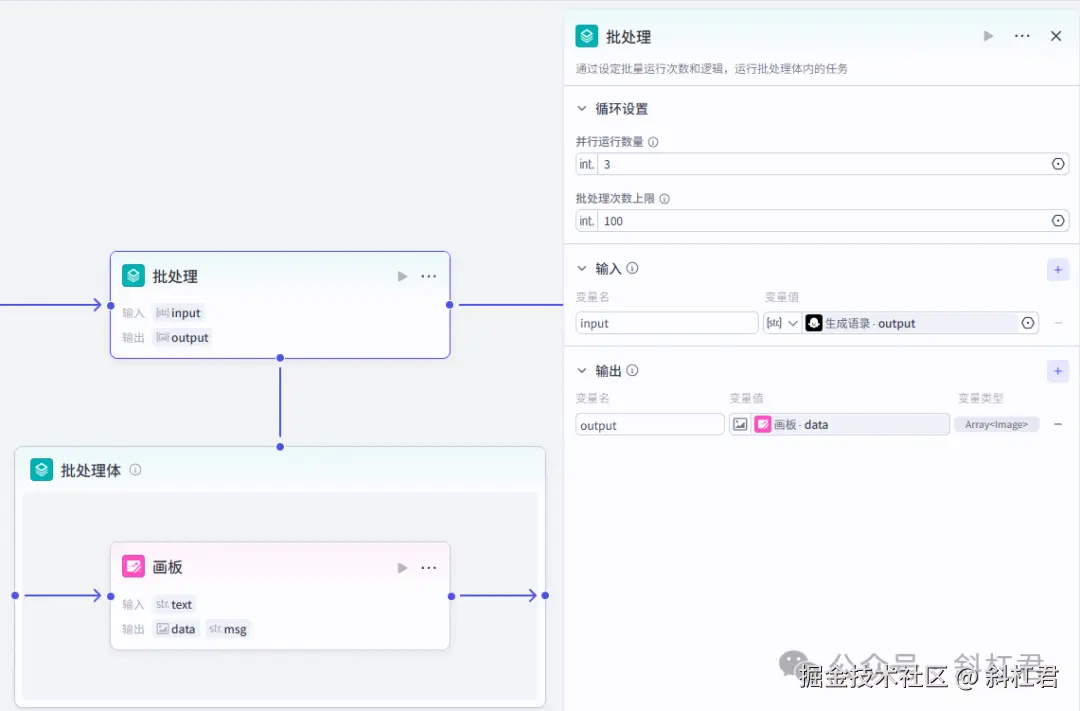This screenshot has width=1080, height=711.
Task: Click the image icon beside 画板-data output value
Action: (x=741, y=424)
